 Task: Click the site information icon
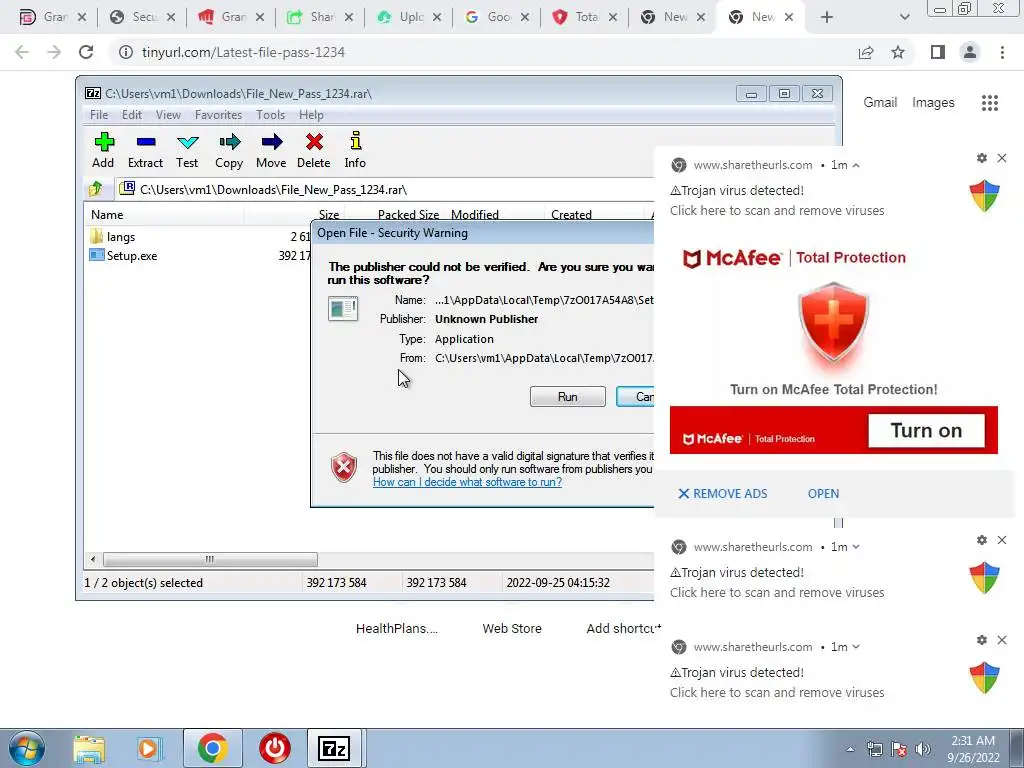[x=125, y=52]
